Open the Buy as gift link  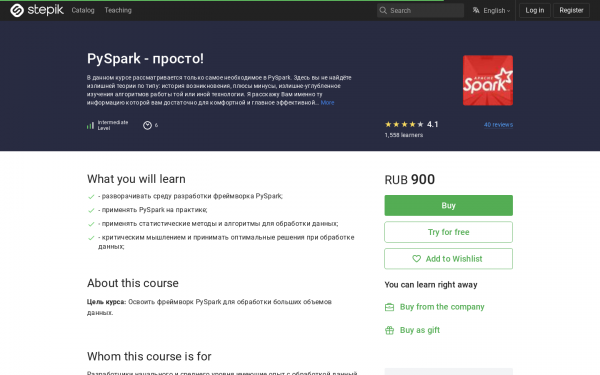pyautogui.click(x=420, y=330)
